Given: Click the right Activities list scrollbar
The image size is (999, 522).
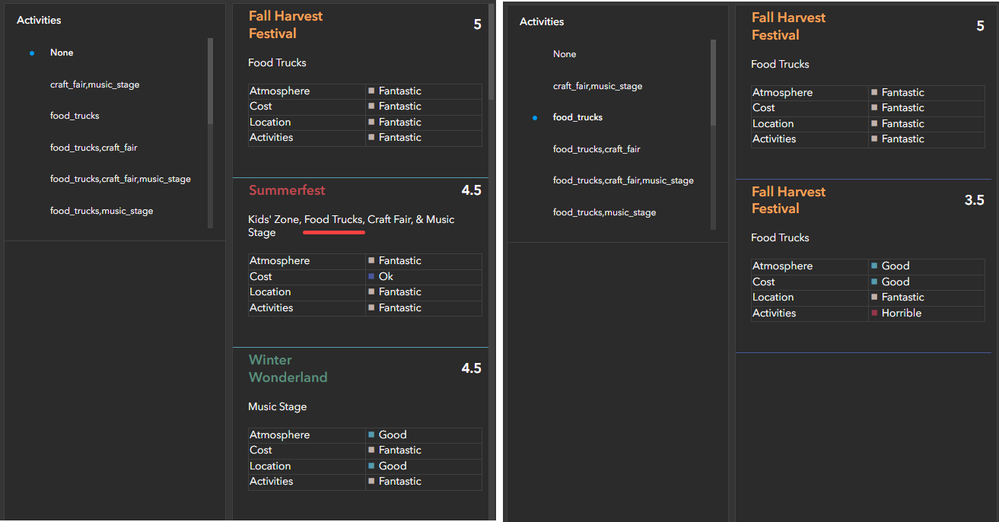Looking at the screenshot, I should pyautogui.click(x=713, y=82).
